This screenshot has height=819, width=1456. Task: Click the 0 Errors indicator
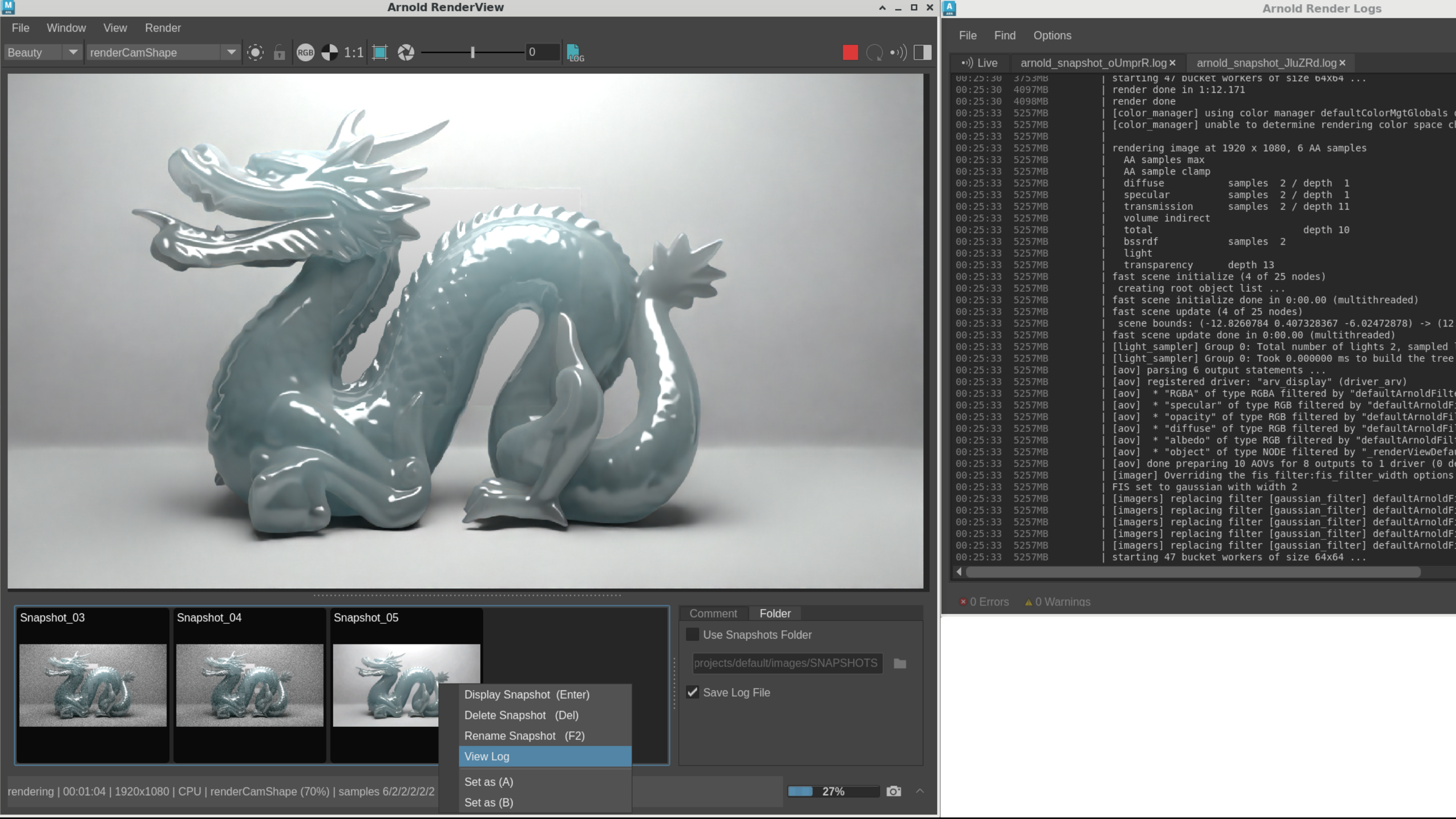[984, 602]
